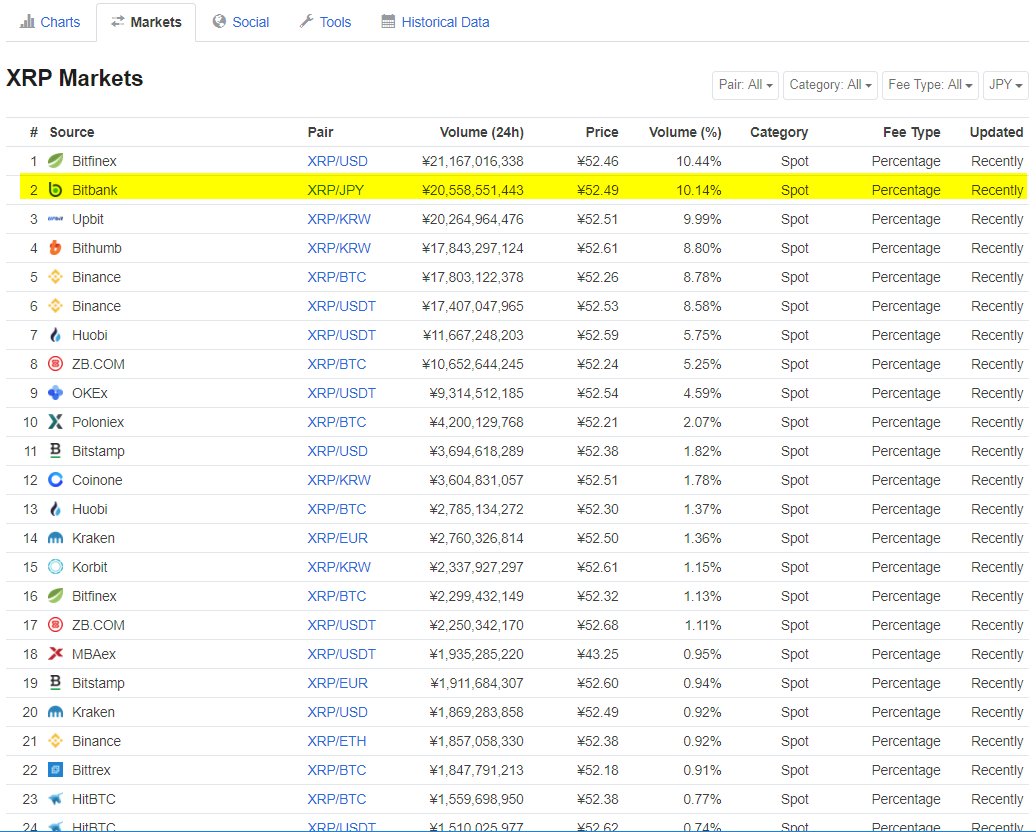Click the Huobi logo in row 13
Image resolution: width=1036 pixels, height=832 pixels.
point(56,509)
